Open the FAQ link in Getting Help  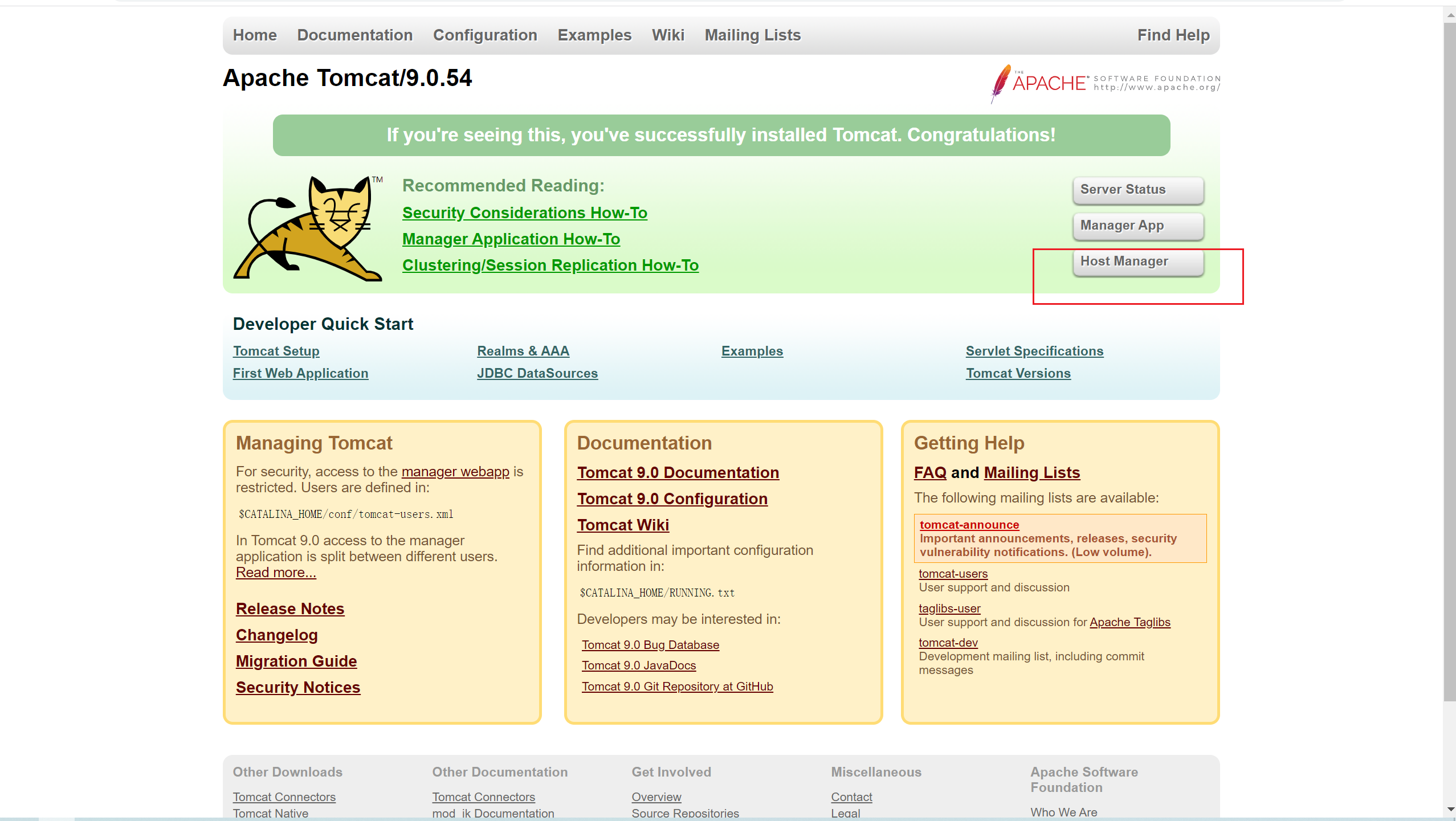(x=930, y=473)
